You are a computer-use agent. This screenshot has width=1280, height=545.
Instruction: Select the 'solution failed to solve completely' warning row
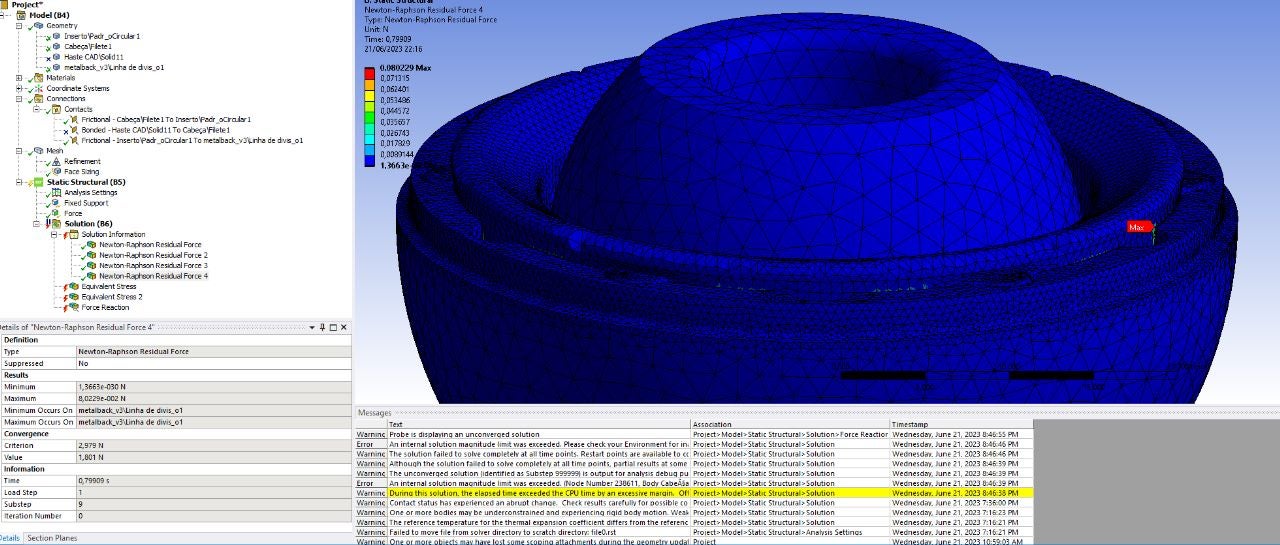coord(694,454)
